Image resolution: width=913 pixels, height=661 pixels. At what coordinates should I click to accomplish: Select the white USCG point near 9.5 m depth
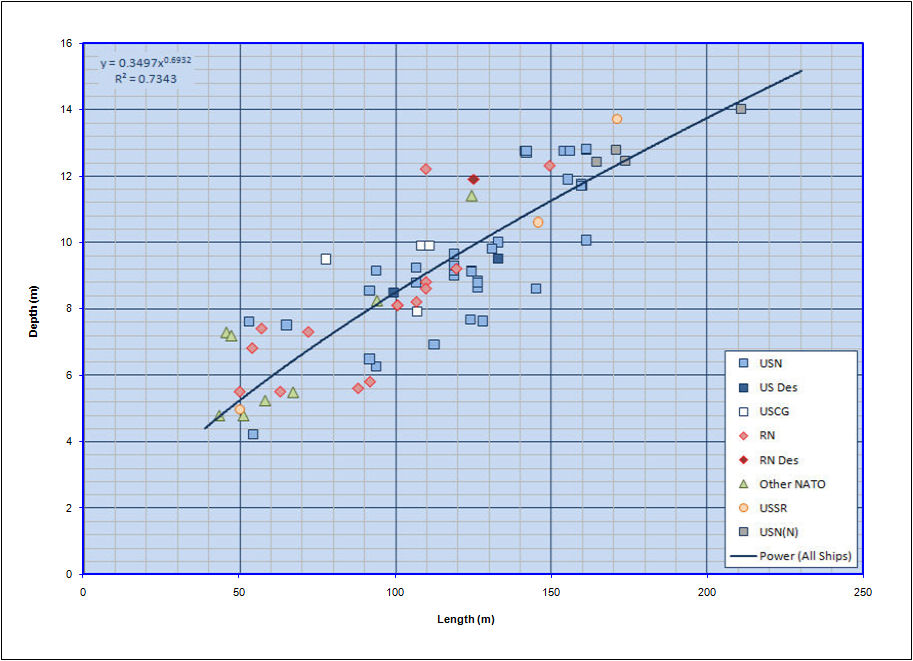[326, 259]
